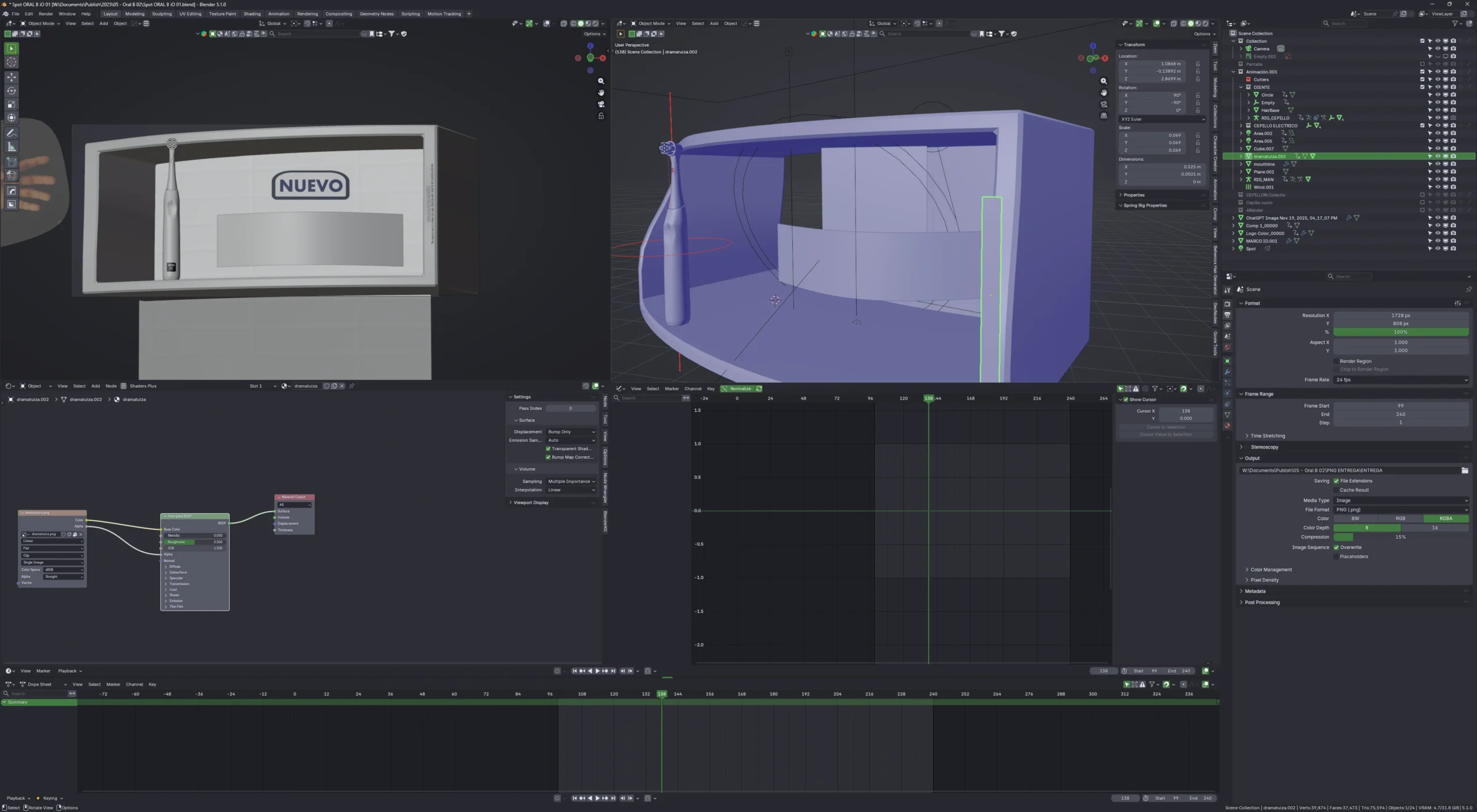Viewport: 1477px width, 812px height.
Task: Set Color Depth to 16
Action: tap(1435, 528)
